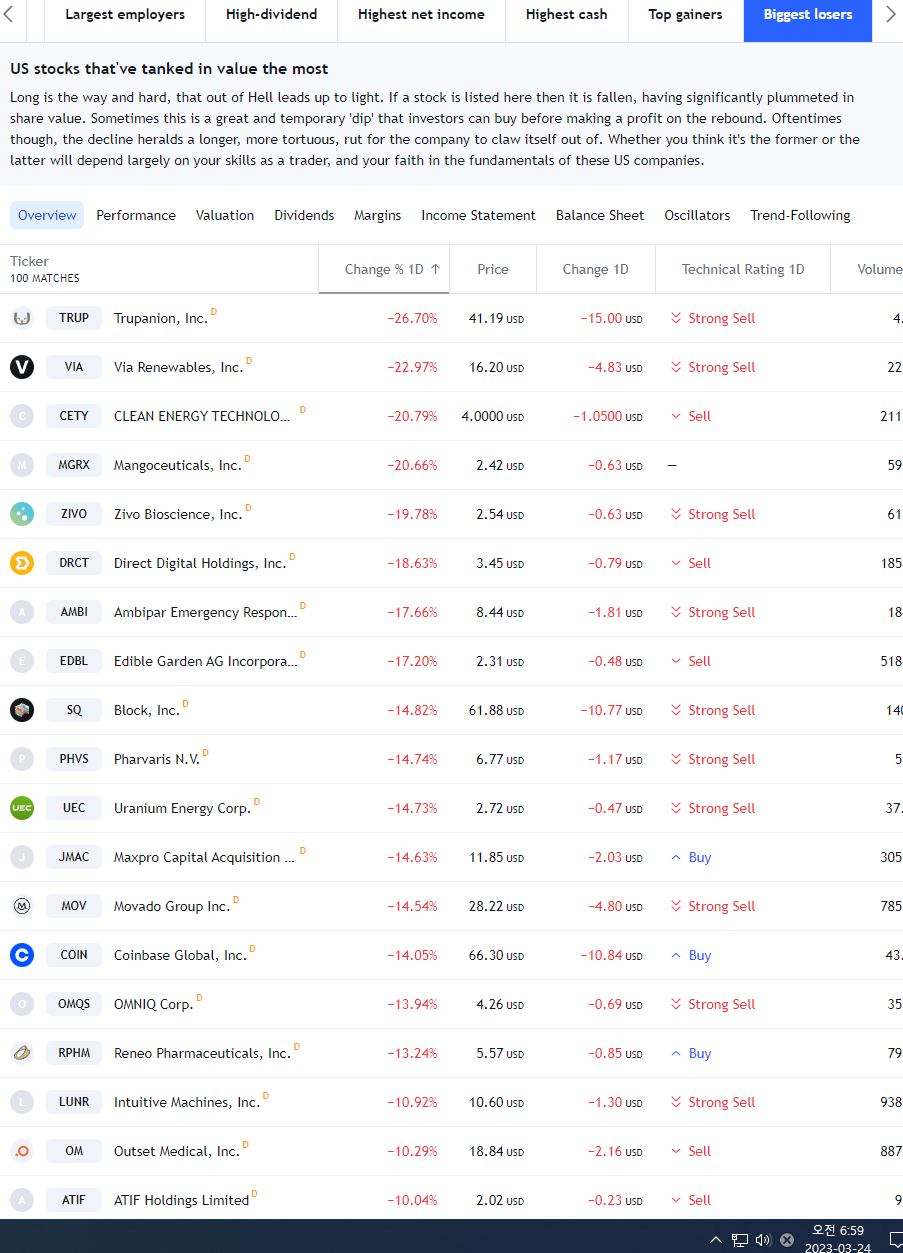Click company name Uranium Energy Corp.

[x=182, y=808]
